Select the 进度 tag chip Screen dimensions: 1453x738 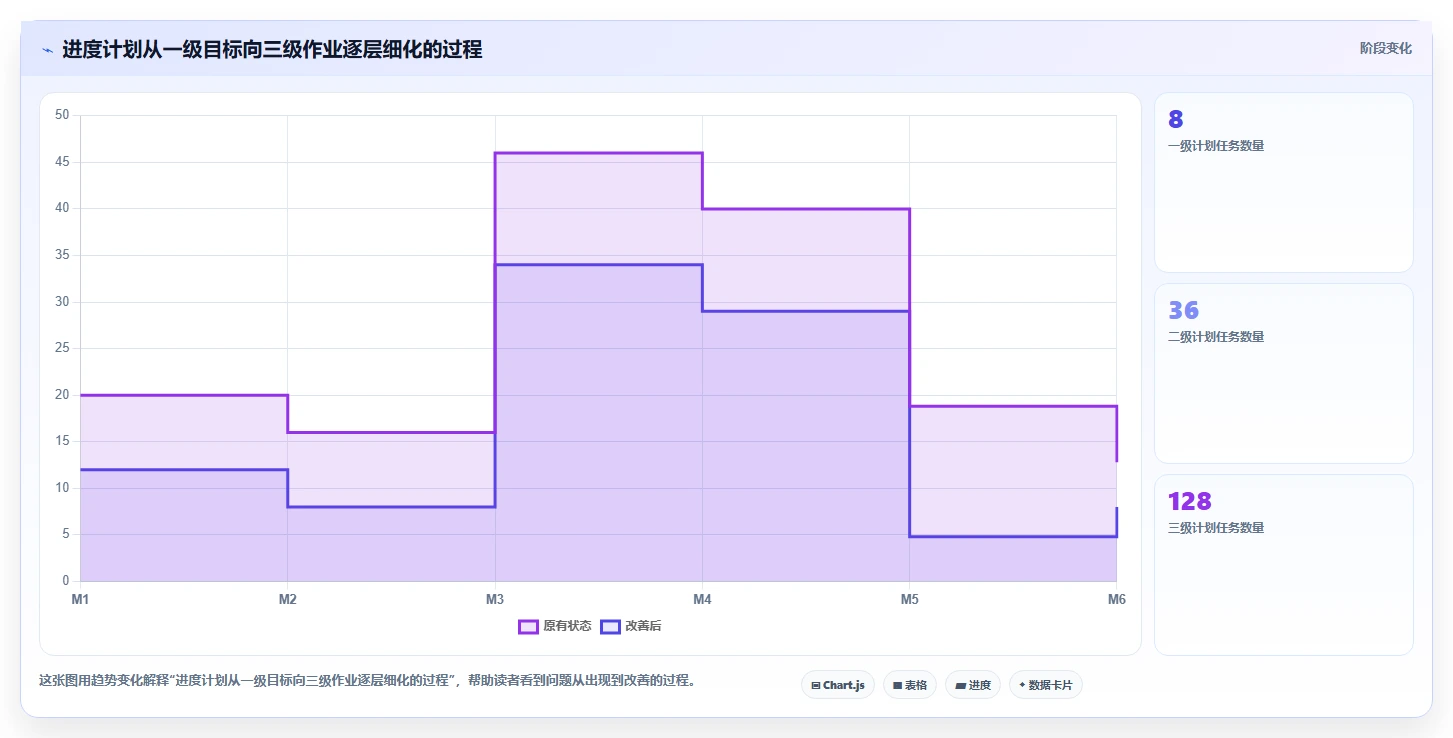point(973,685)
